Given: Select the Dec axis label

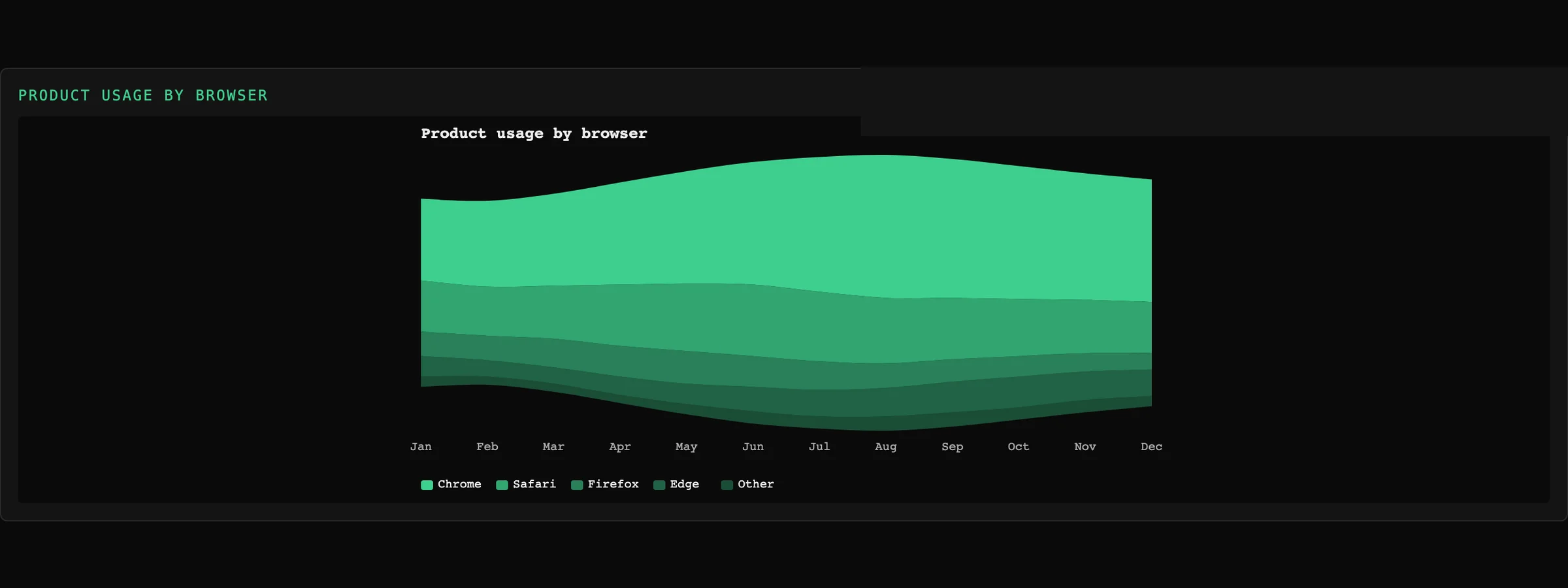Looking at the screenshot, I should point(1151,447).
